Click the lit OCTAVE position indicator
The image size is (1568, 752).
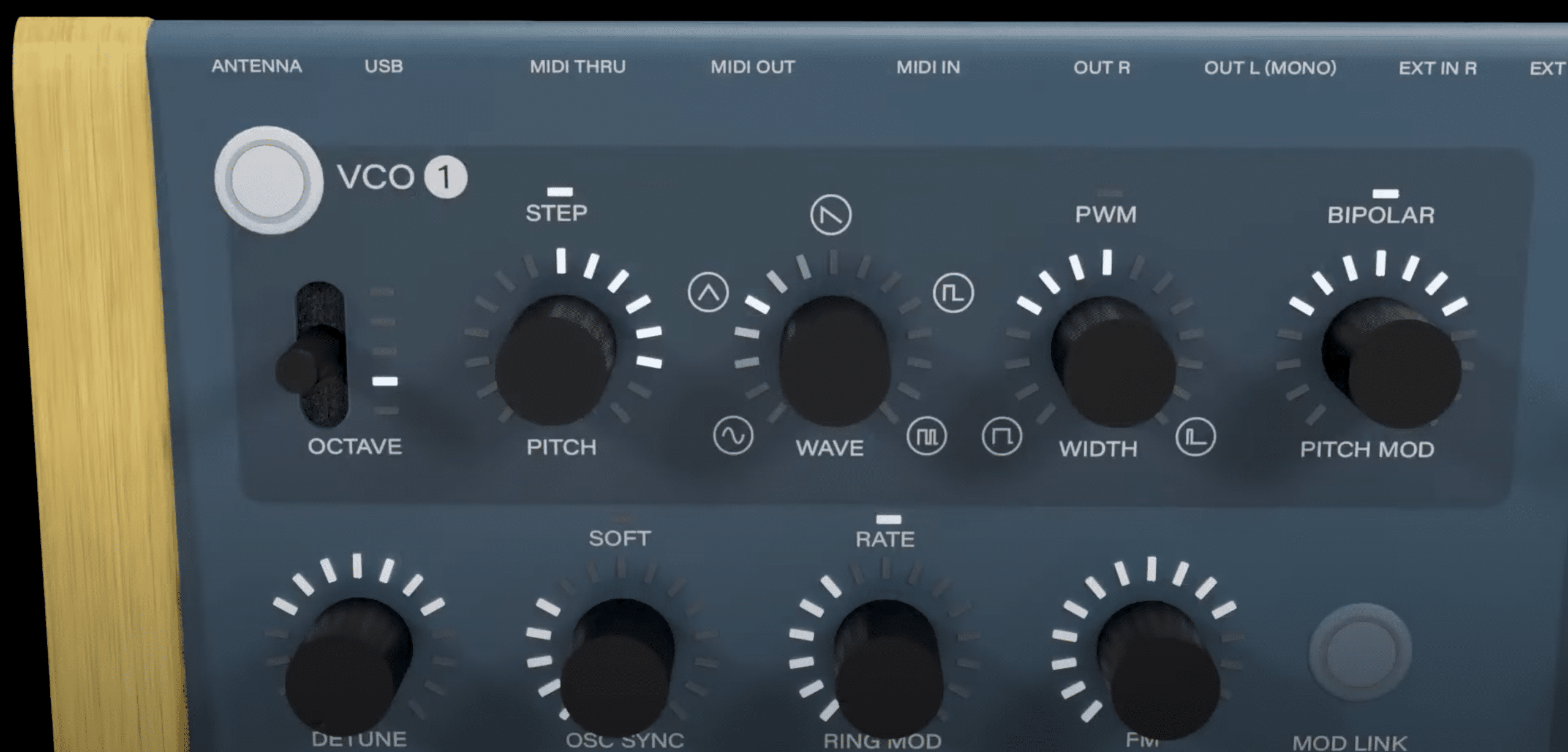pos(385,381)
